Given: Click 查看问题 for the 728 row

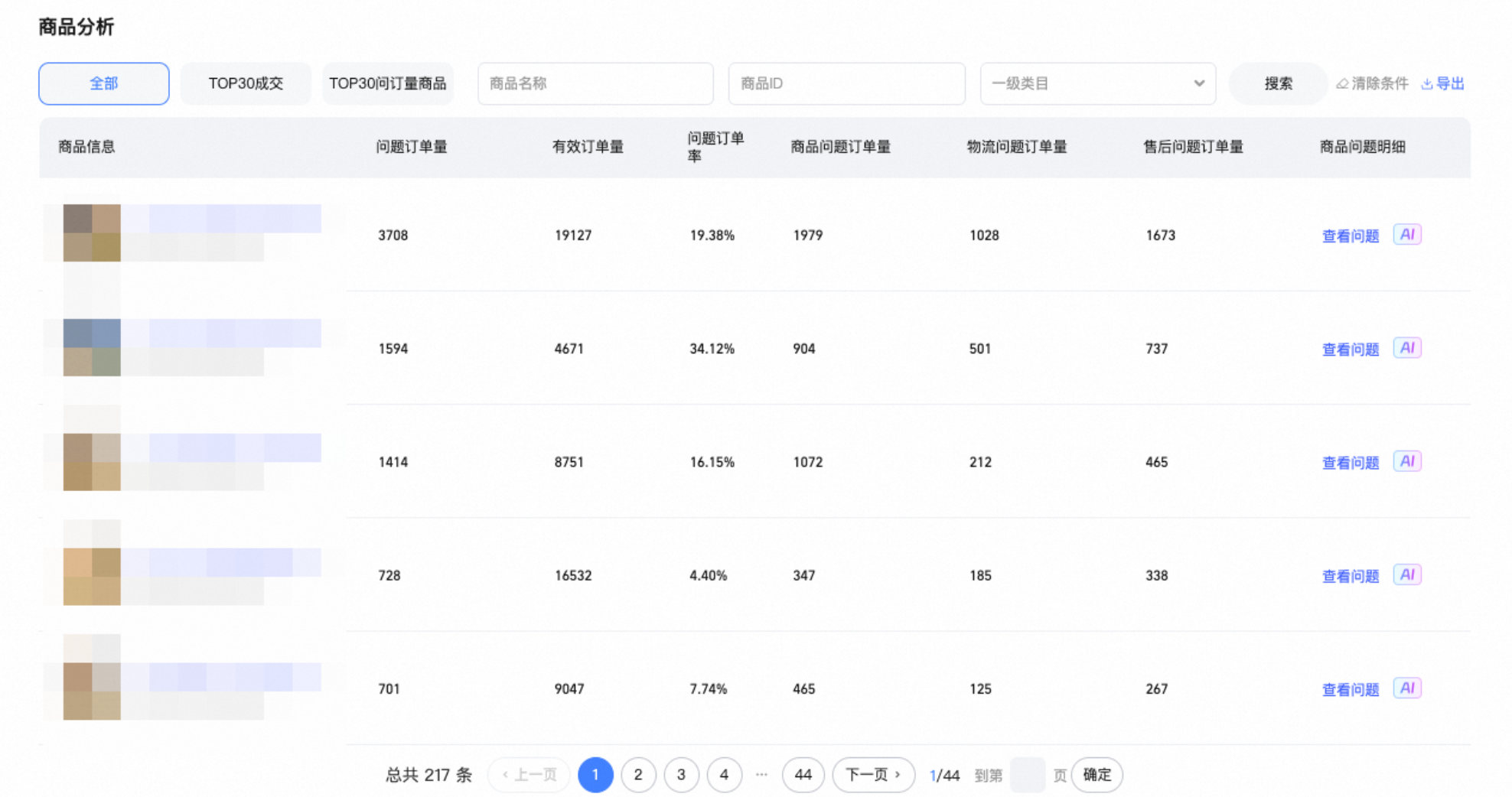Looking at the screenshot, I should [1351, 575].
